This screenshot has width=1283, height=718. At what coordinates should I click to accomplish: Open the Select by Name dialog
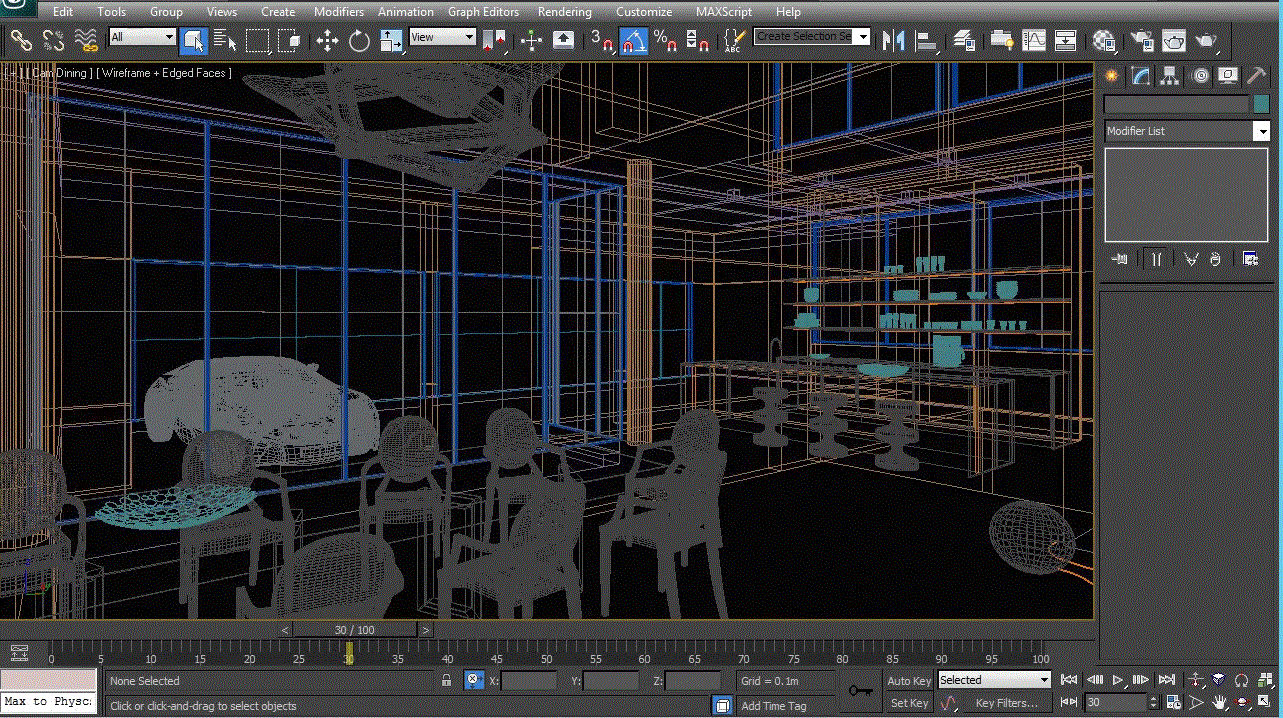pyautogui.click(x=225, y=40)
